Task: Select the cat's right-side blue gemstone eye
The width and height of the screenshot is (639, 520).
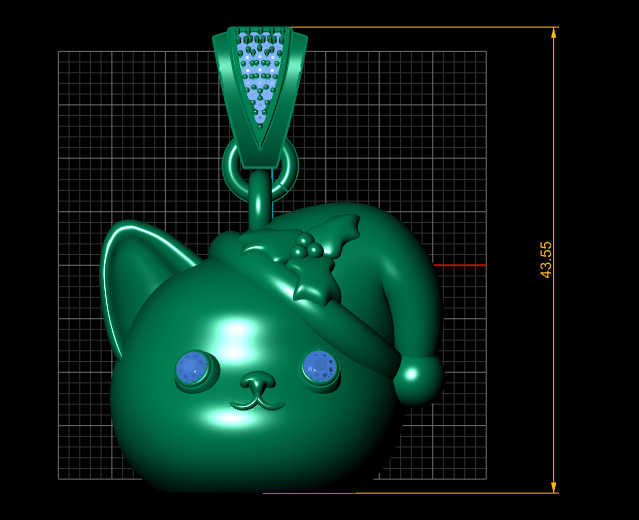Action: [x=321, y=367]
